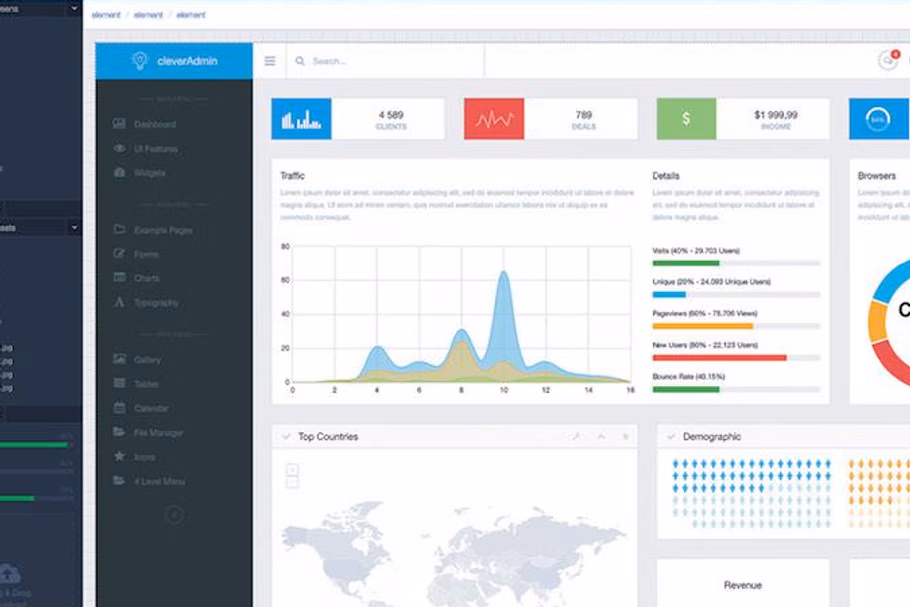Toggle the chevron beside Demographic title
This screenshot has height=607, width=910.
pos(671,437)
